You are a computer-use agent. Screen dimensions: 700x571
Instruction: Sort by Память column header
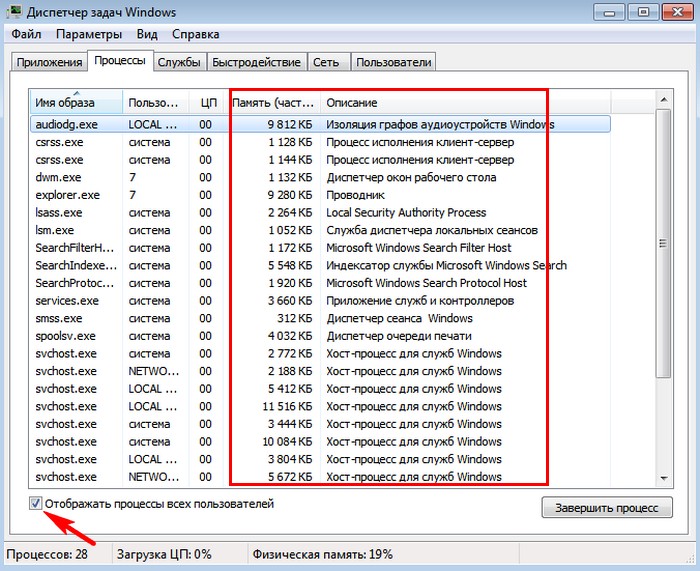272,103
